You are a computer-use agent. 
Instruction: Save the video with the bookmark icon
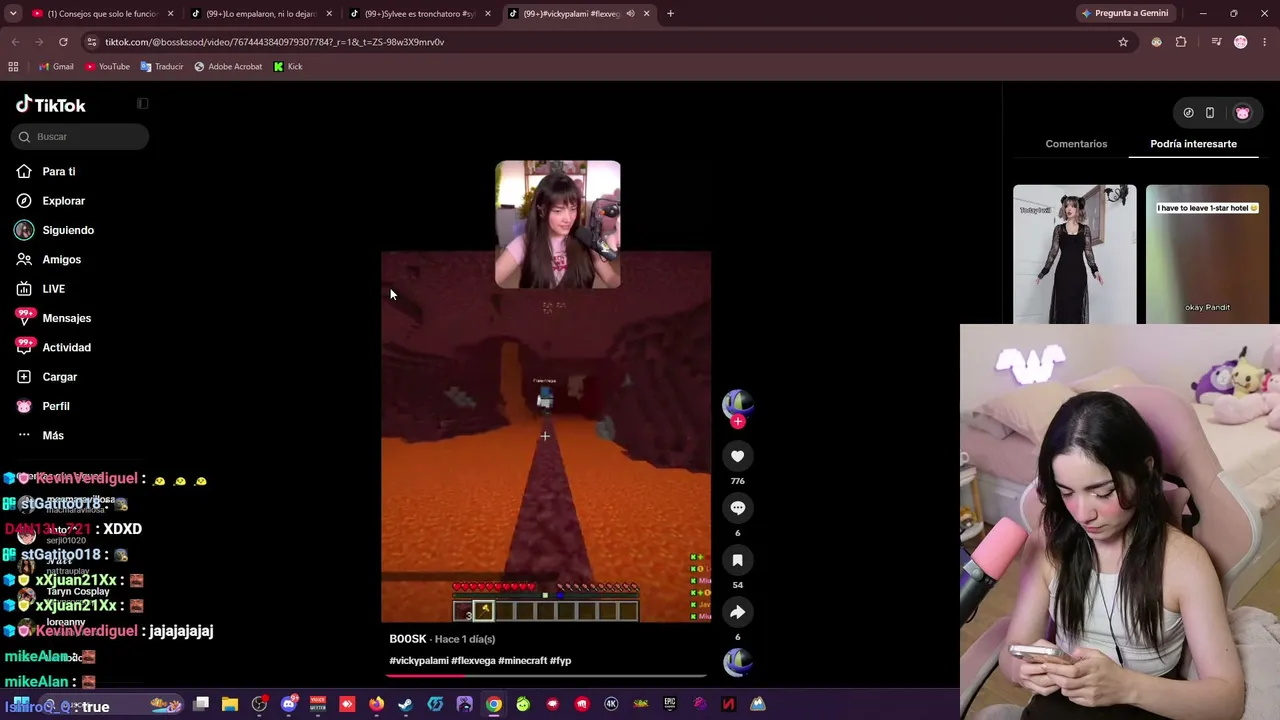[737, 560]
